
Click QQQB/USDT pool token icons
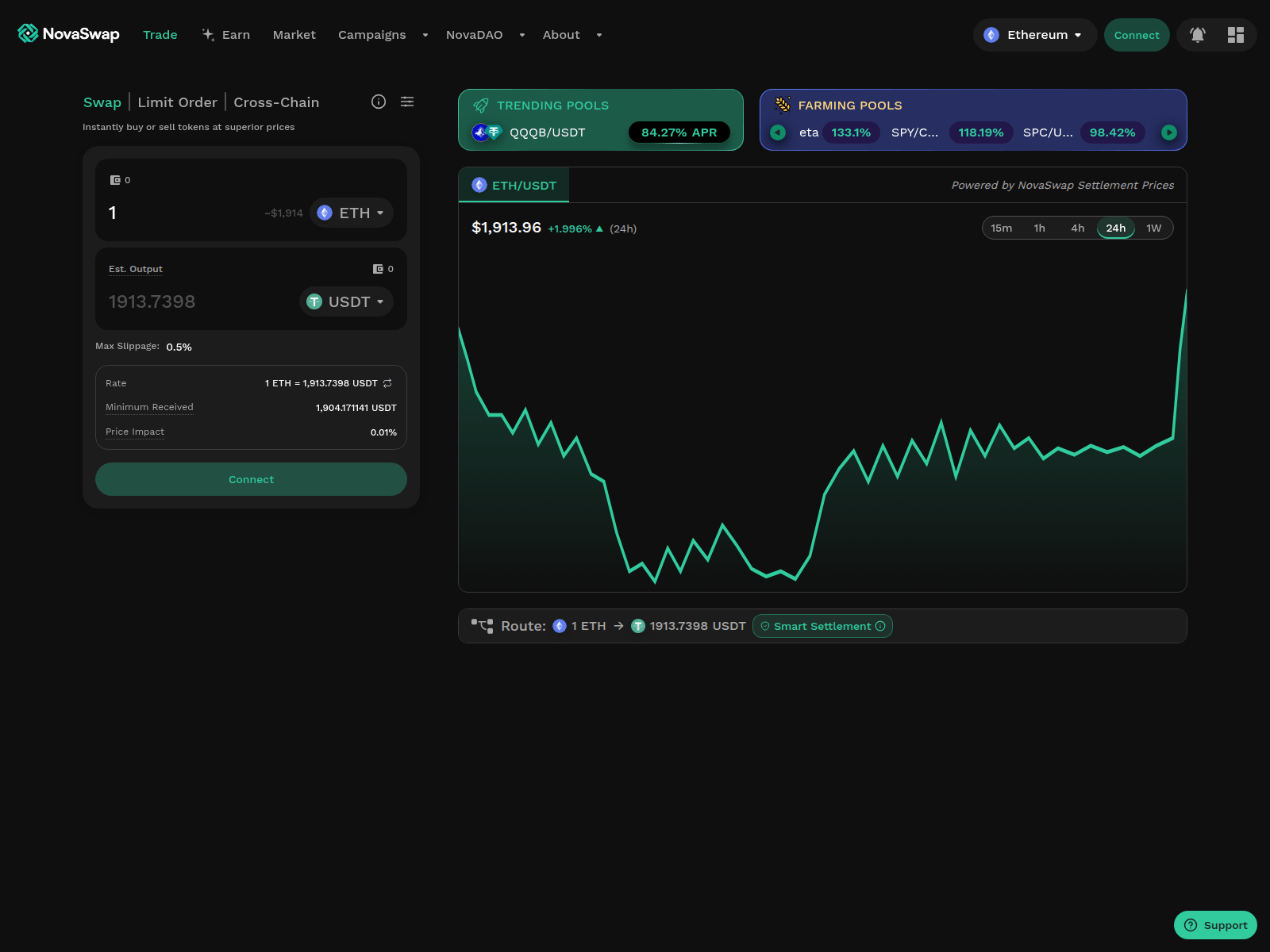(487, 132)
